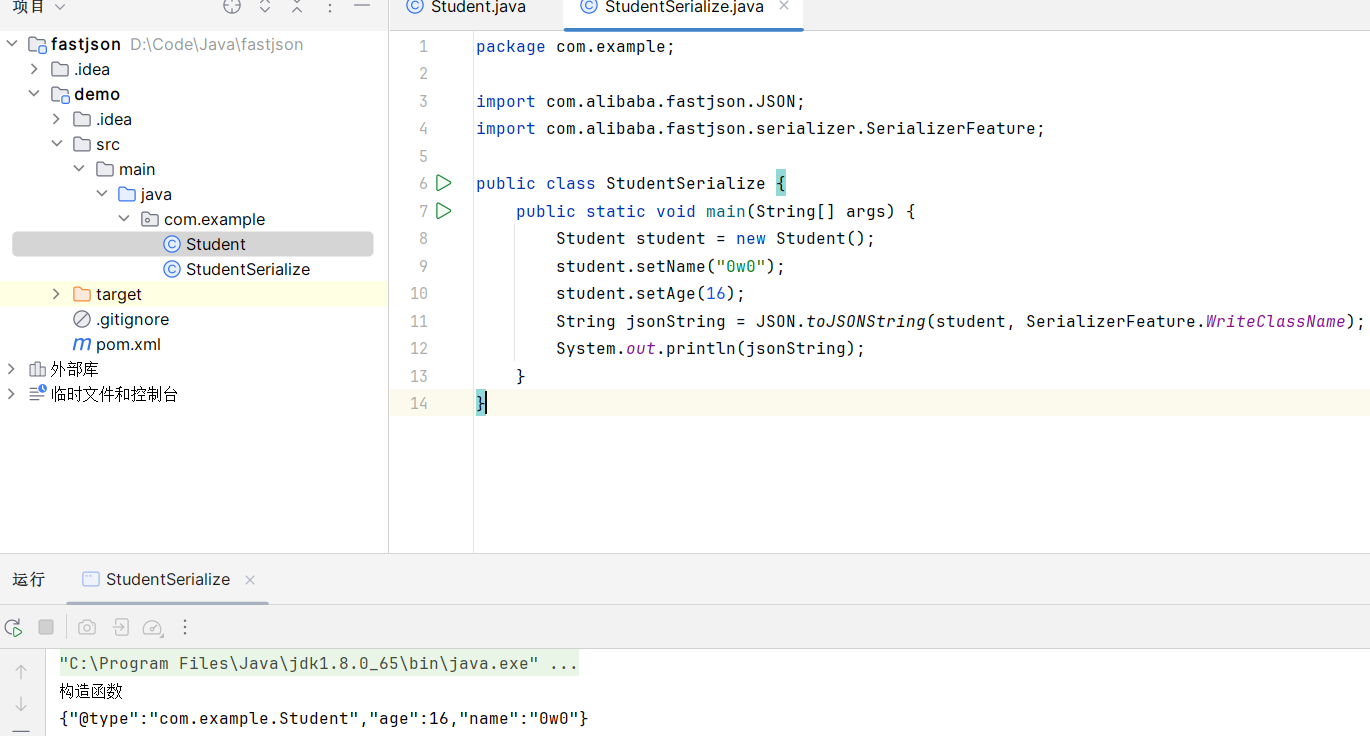Run main method from gutter icon on line 7

click(x=444, y=211)
